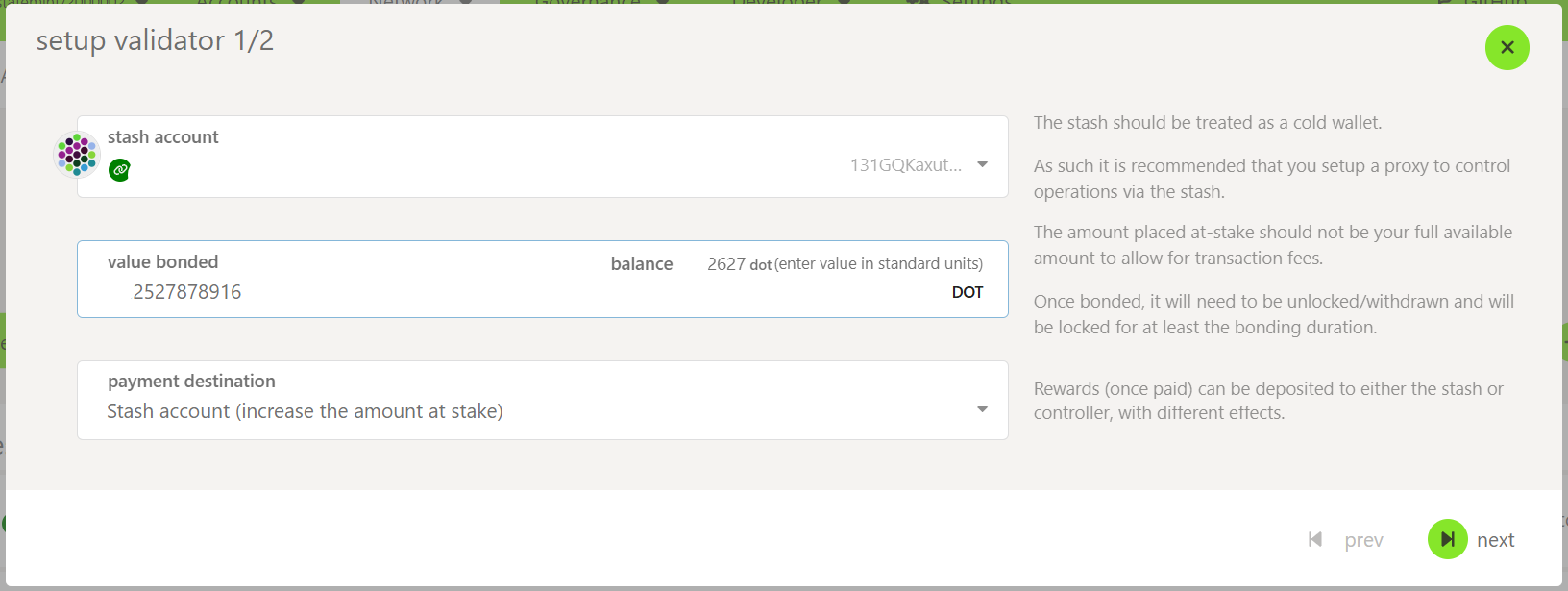Switch to the Network tab
This screenshot has height=591, width=1568.
[x=404, y=3]
